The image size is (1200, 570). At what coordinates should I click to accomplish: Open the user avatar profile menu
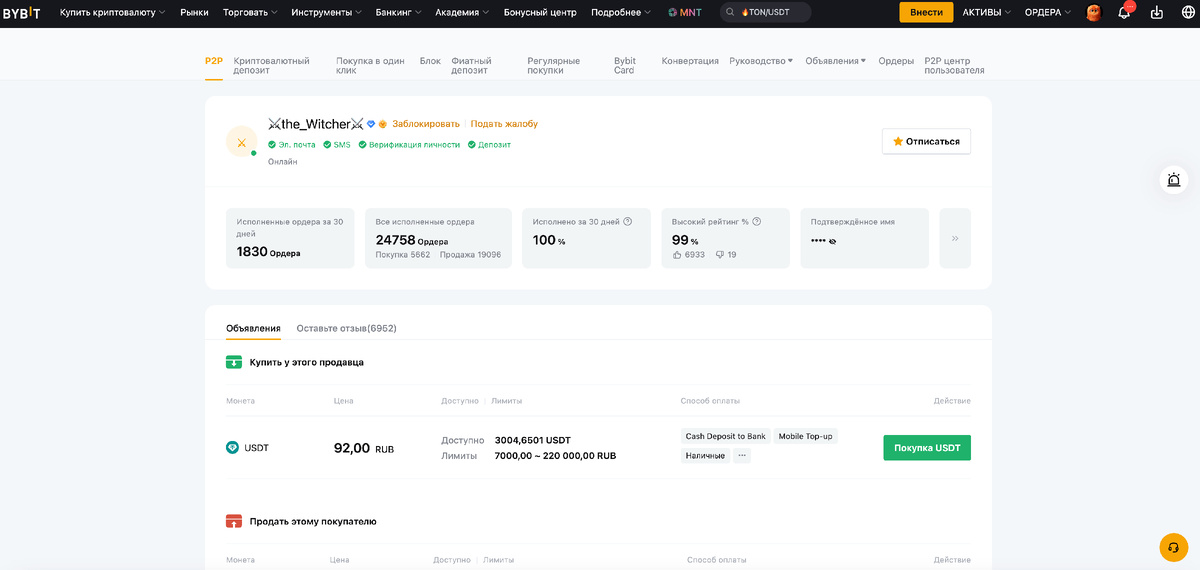1094,13
